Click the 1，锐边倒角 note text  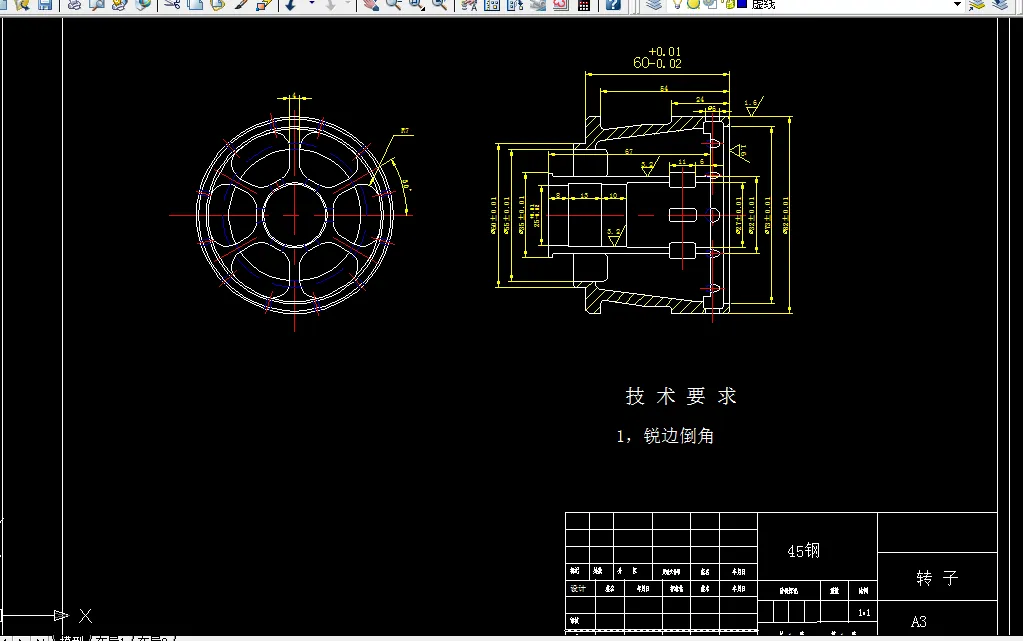[x=665, y=435]
